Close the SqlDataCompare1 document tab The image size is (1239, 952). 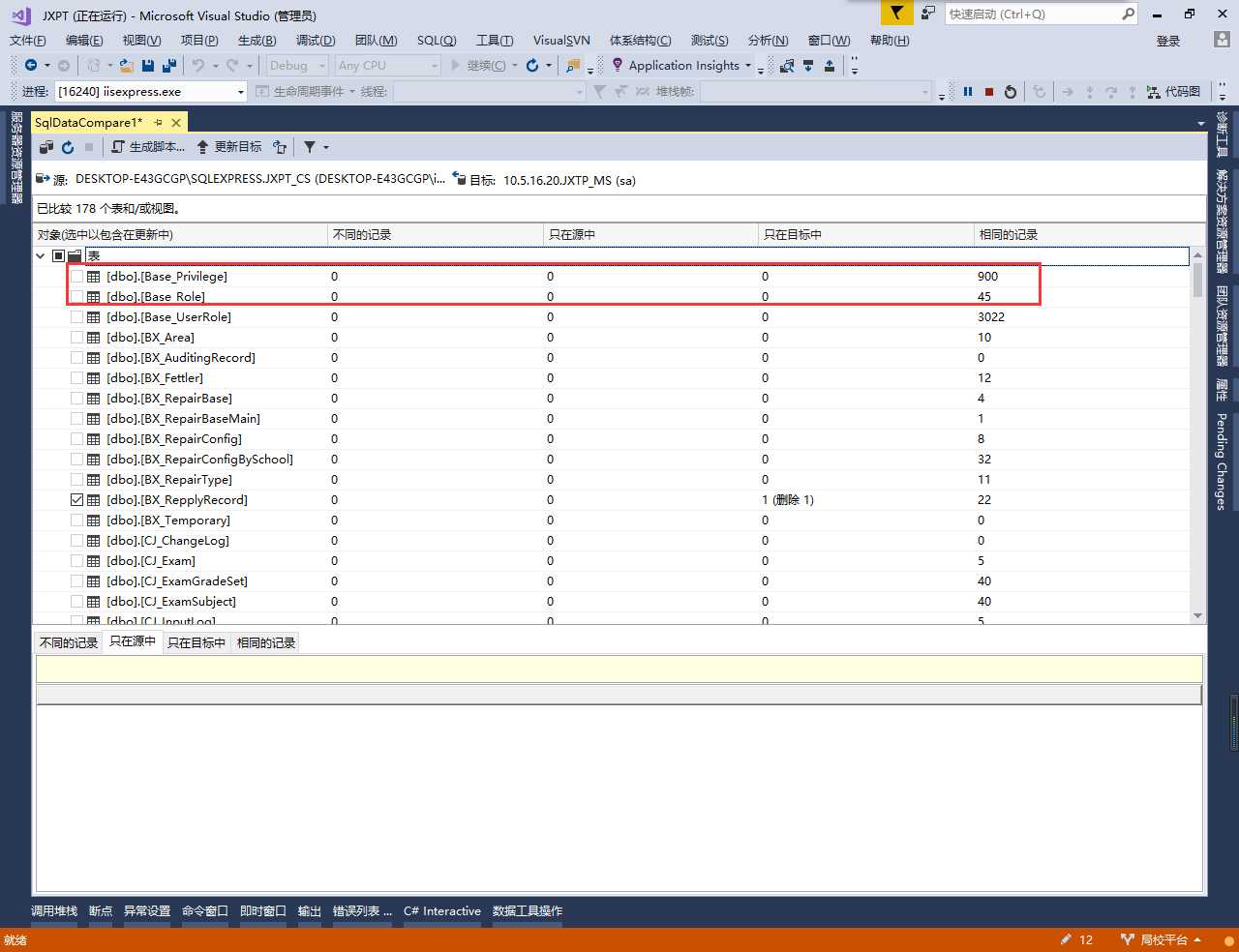[176, 123]
